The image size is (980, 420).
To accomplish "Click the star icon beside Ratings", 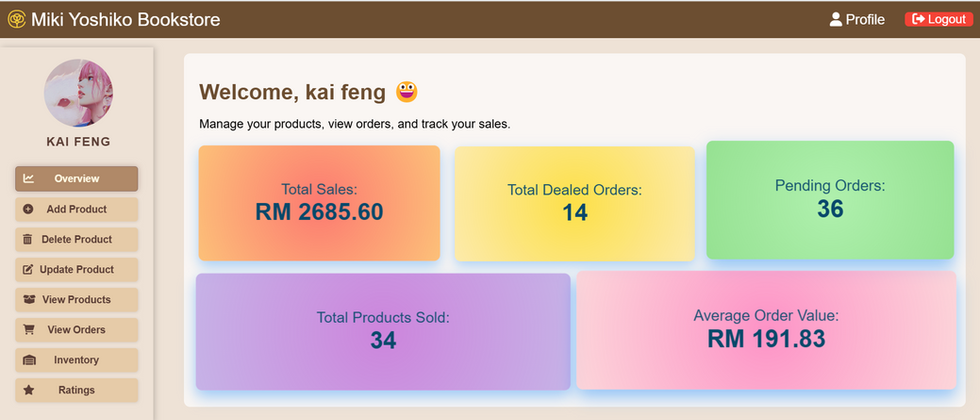I will pos(29,390).
